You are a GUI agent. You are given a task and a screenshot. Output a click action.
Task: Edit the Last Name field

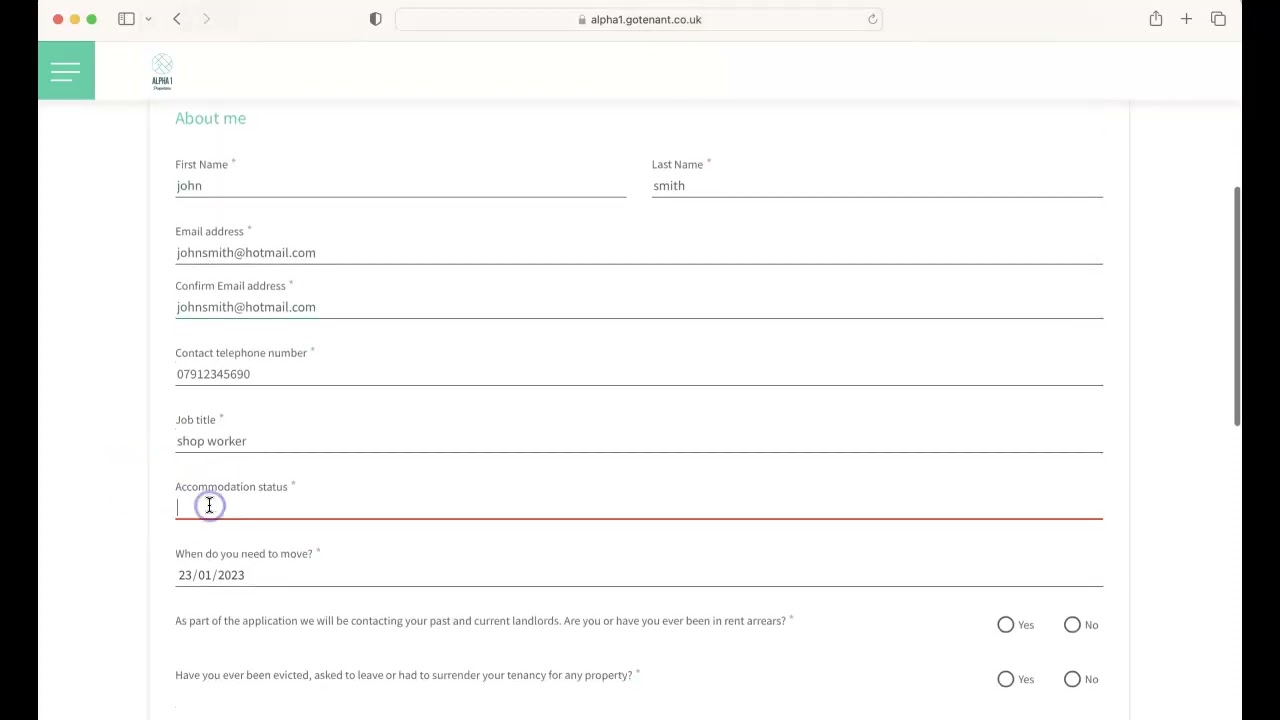[x=877, y=186]
